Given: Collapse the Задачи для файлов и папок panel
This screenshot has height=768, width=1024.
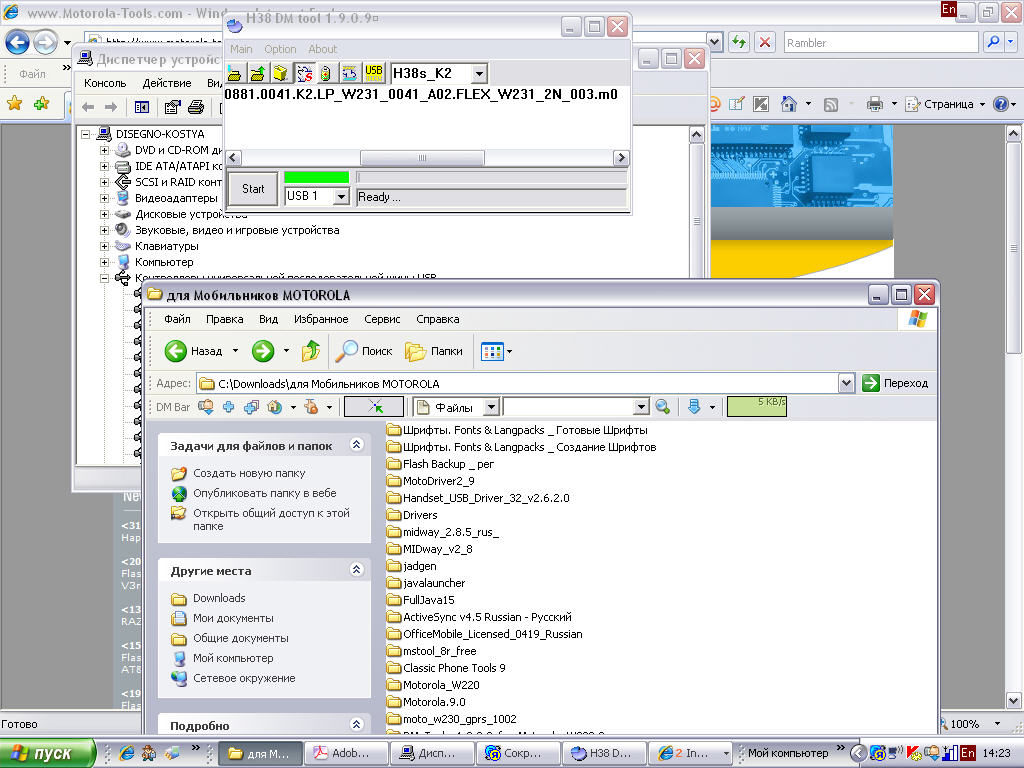Looking at the screenshot, I should [357, 445].
